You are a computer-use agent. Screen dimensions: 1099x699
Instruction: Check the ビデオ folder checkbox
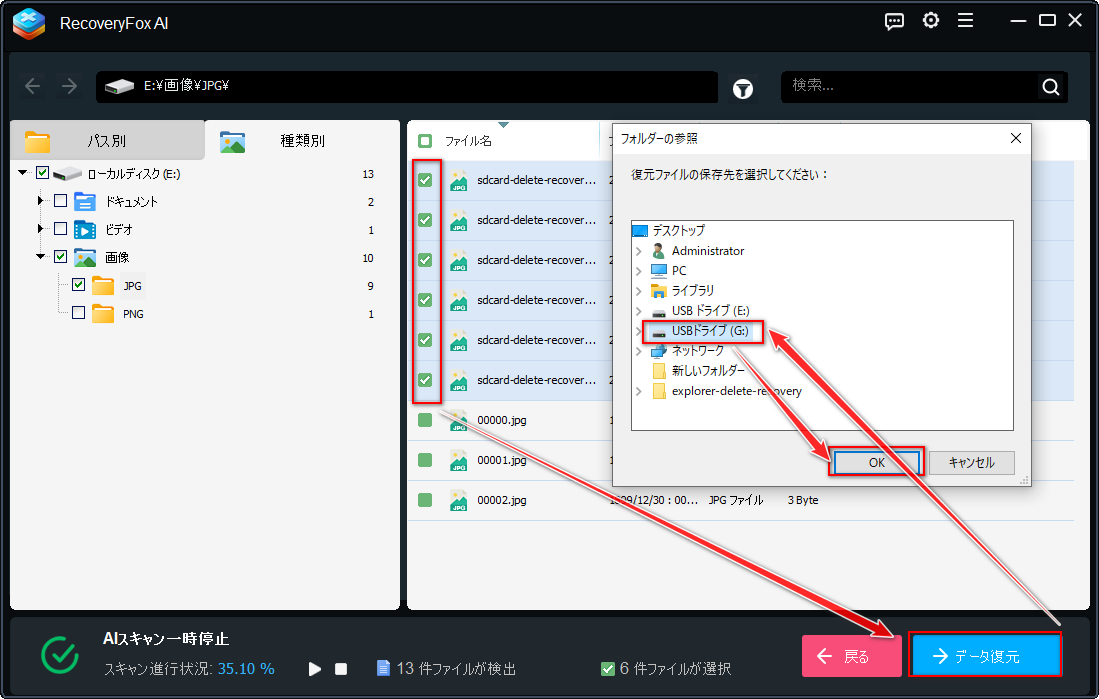pyautogui.click(x=60, y=229)
